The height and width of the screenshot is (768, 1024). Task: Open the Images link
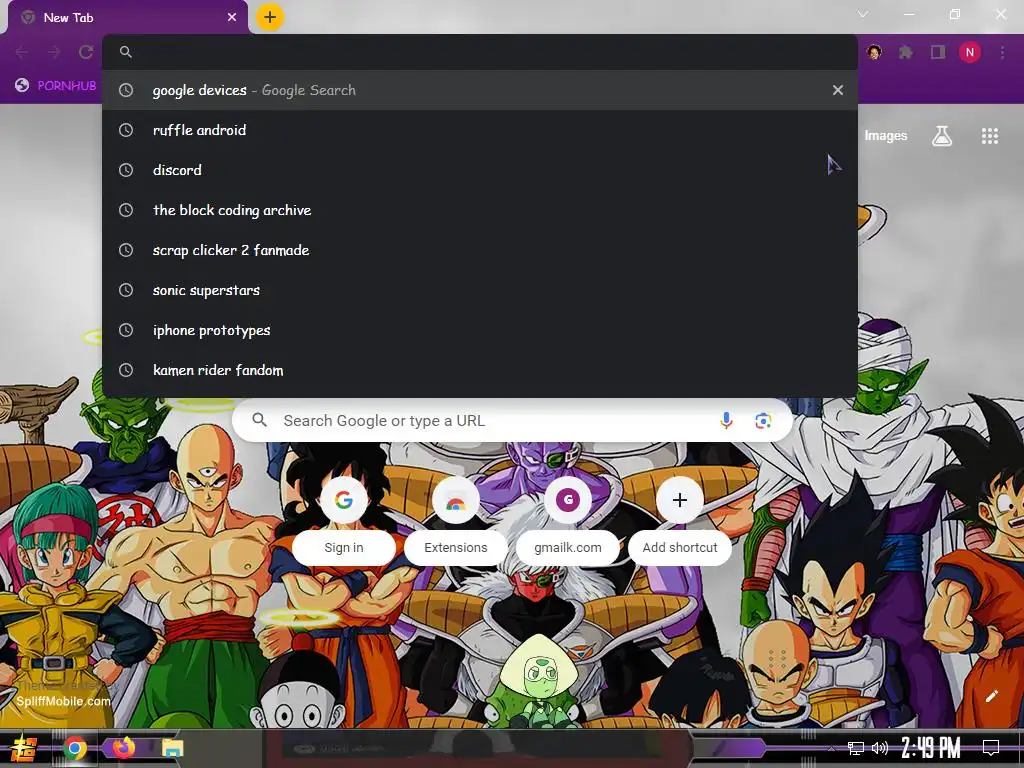pyautogui.click(x=886, y=135)
